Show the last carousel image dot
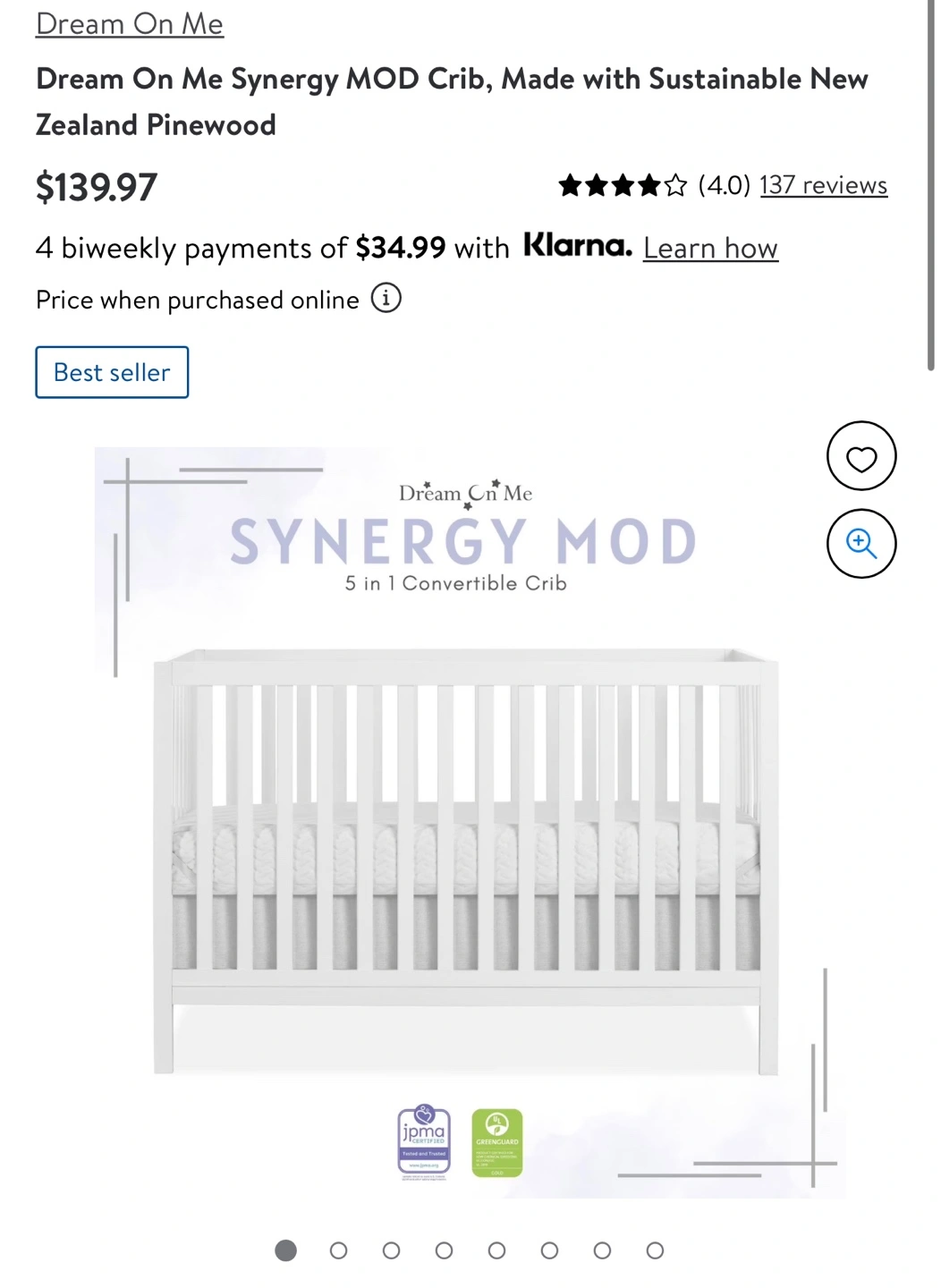The width and height of the screenshot is (941, 1288). [x=656, y=1250]
